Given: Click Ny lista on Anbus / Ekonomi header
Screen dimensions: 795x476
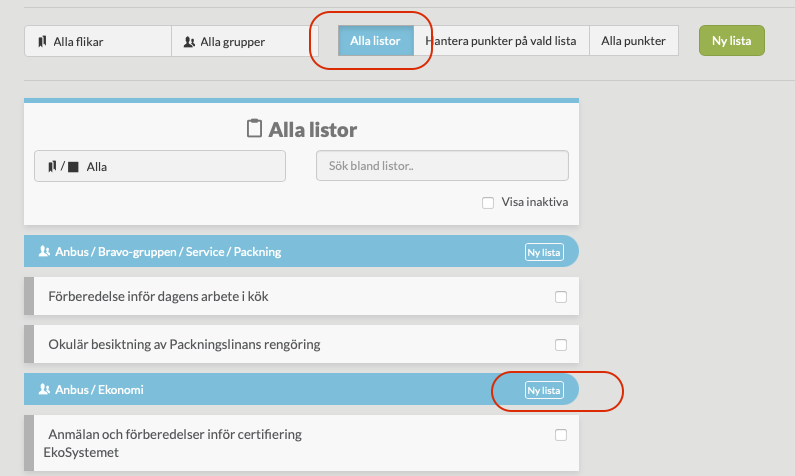Looking at the screenshot, I should (x=545, y=390).
